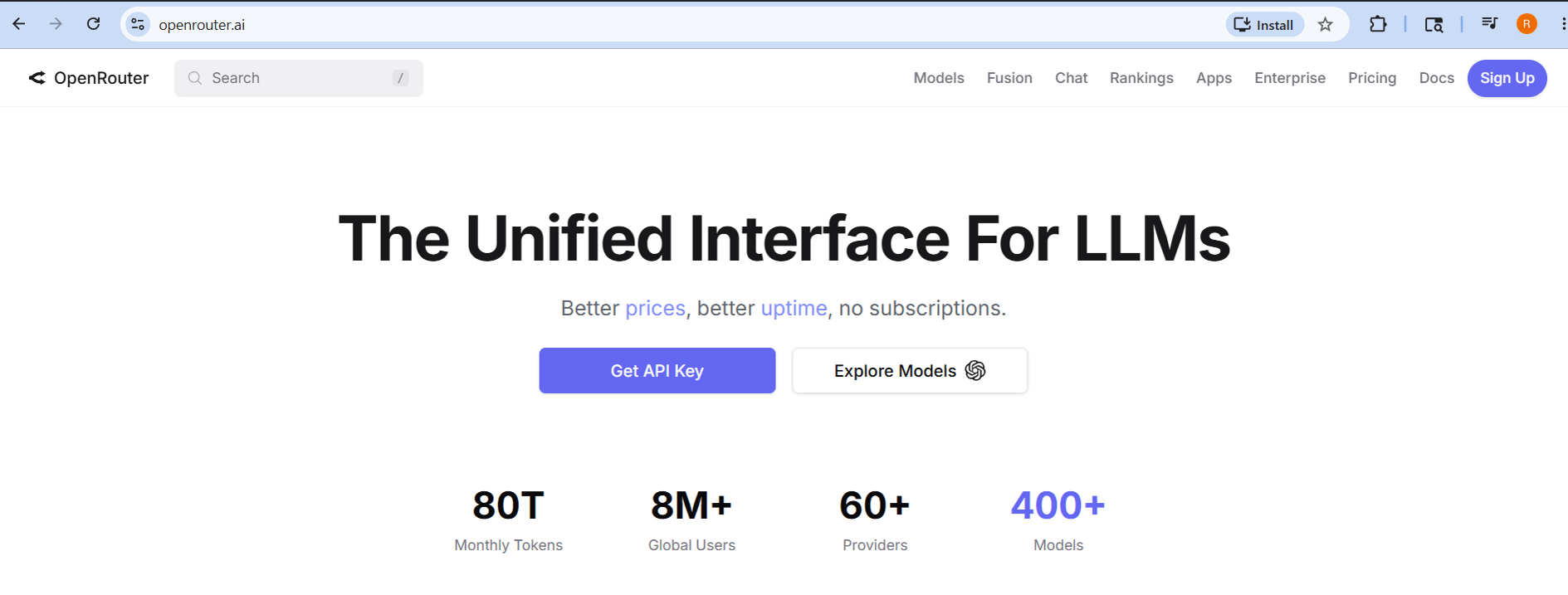Click the OpenAI logo in Explore Models

click(975, 371)
